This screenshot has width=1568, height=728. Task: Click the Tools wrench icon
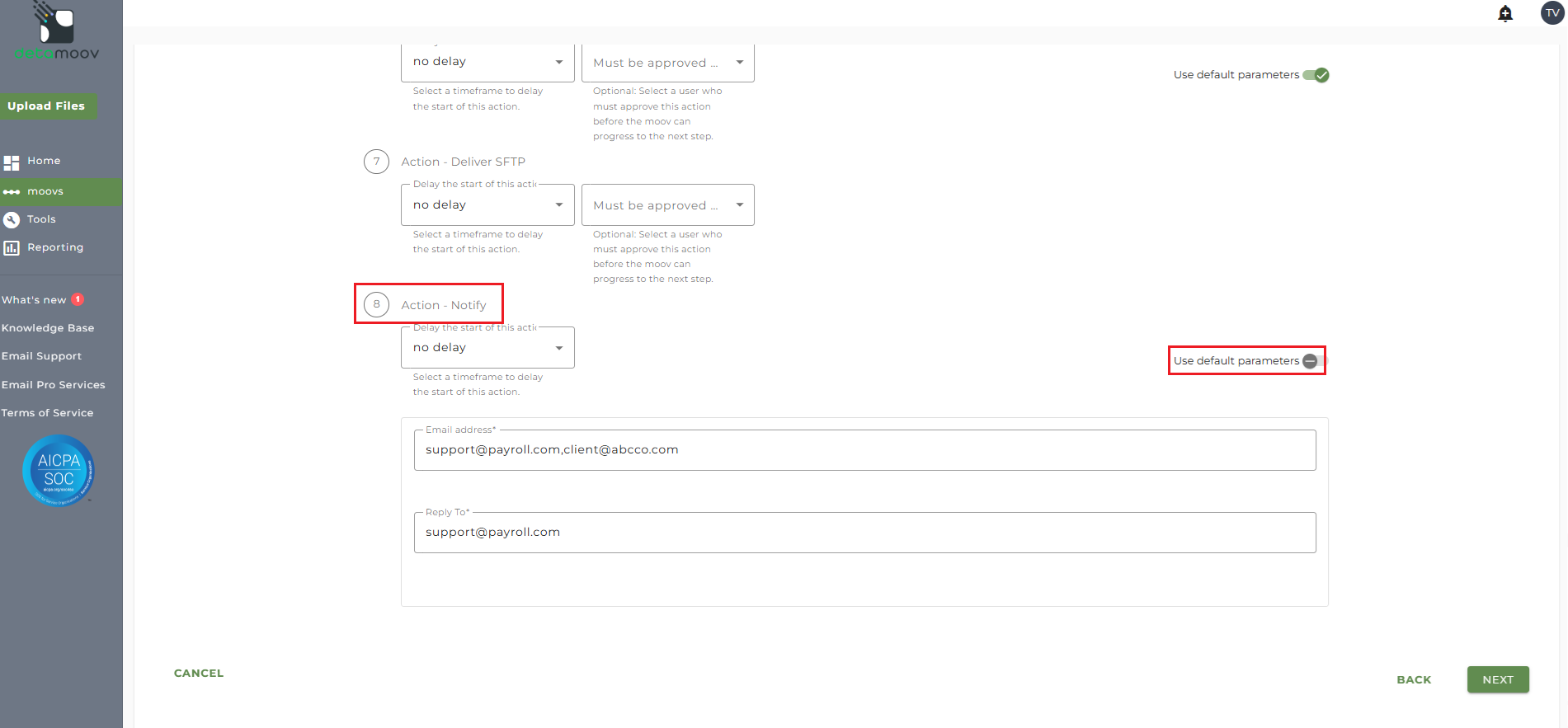[x=12, y=220]
